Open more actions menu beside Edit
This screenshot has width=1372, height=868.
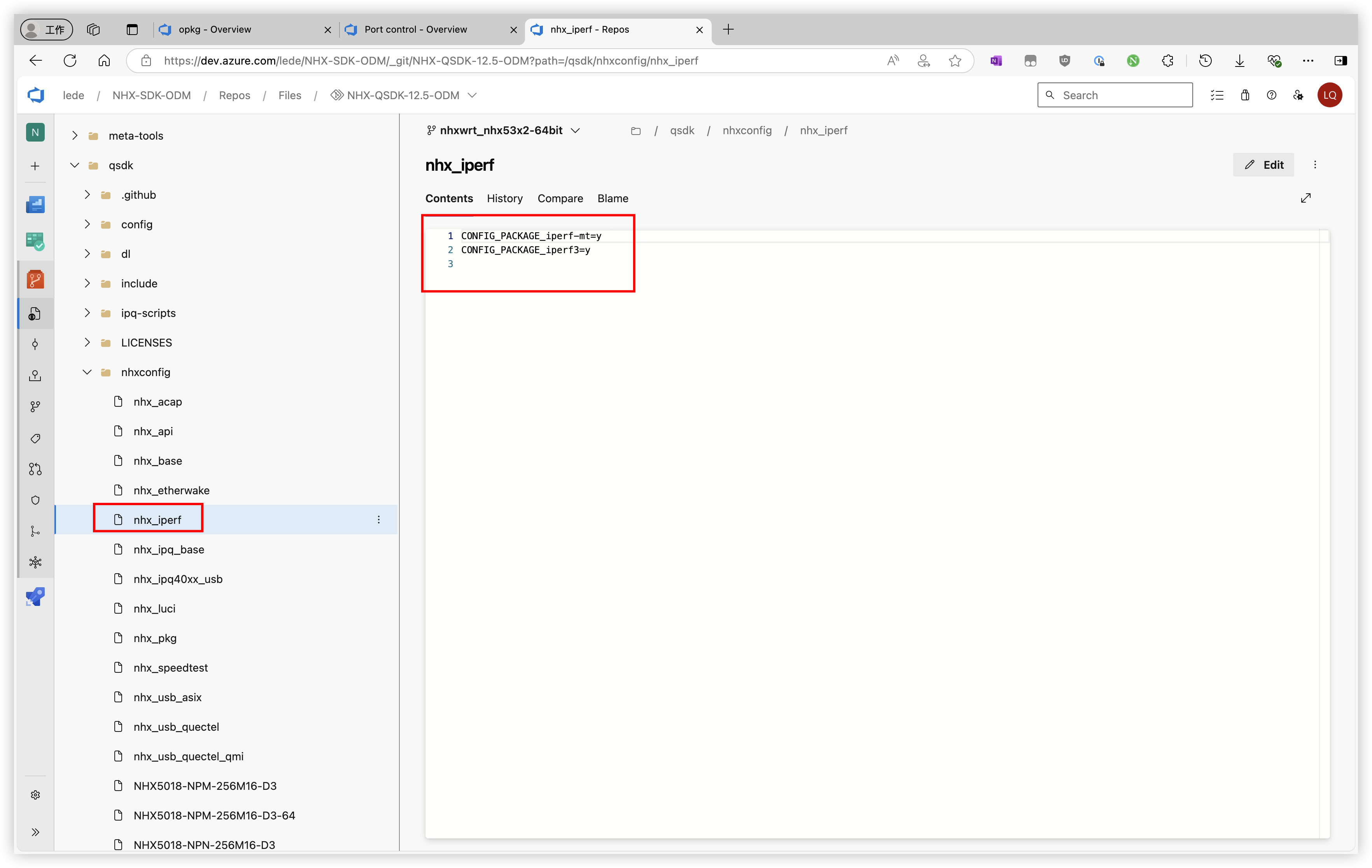click(x=1315, y=165)
